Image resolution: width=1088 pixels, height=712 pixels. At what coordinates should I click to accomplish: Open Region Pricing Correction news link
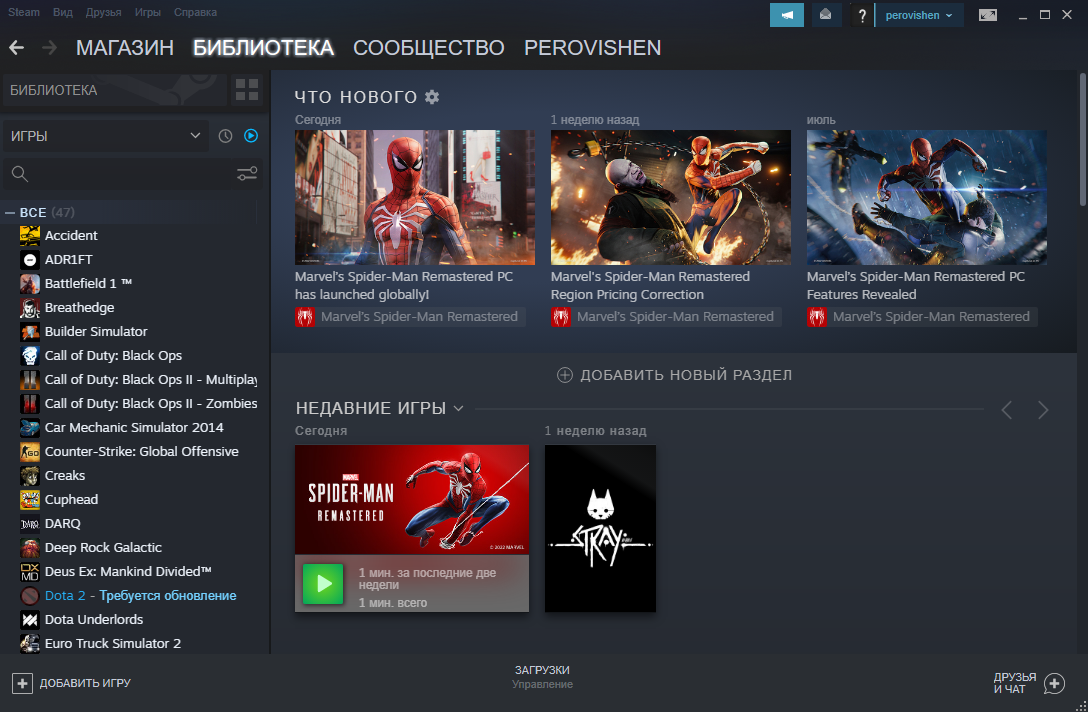(650, 286)
